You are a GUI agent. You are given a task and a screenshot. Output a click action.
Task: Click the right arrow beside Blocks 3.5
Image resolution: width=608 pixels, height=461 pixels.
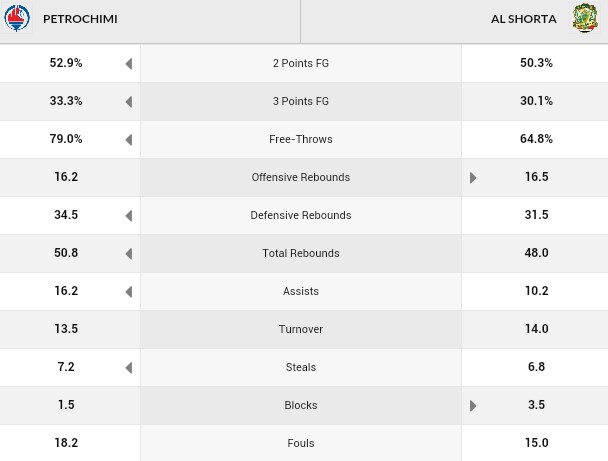[473, 406]
